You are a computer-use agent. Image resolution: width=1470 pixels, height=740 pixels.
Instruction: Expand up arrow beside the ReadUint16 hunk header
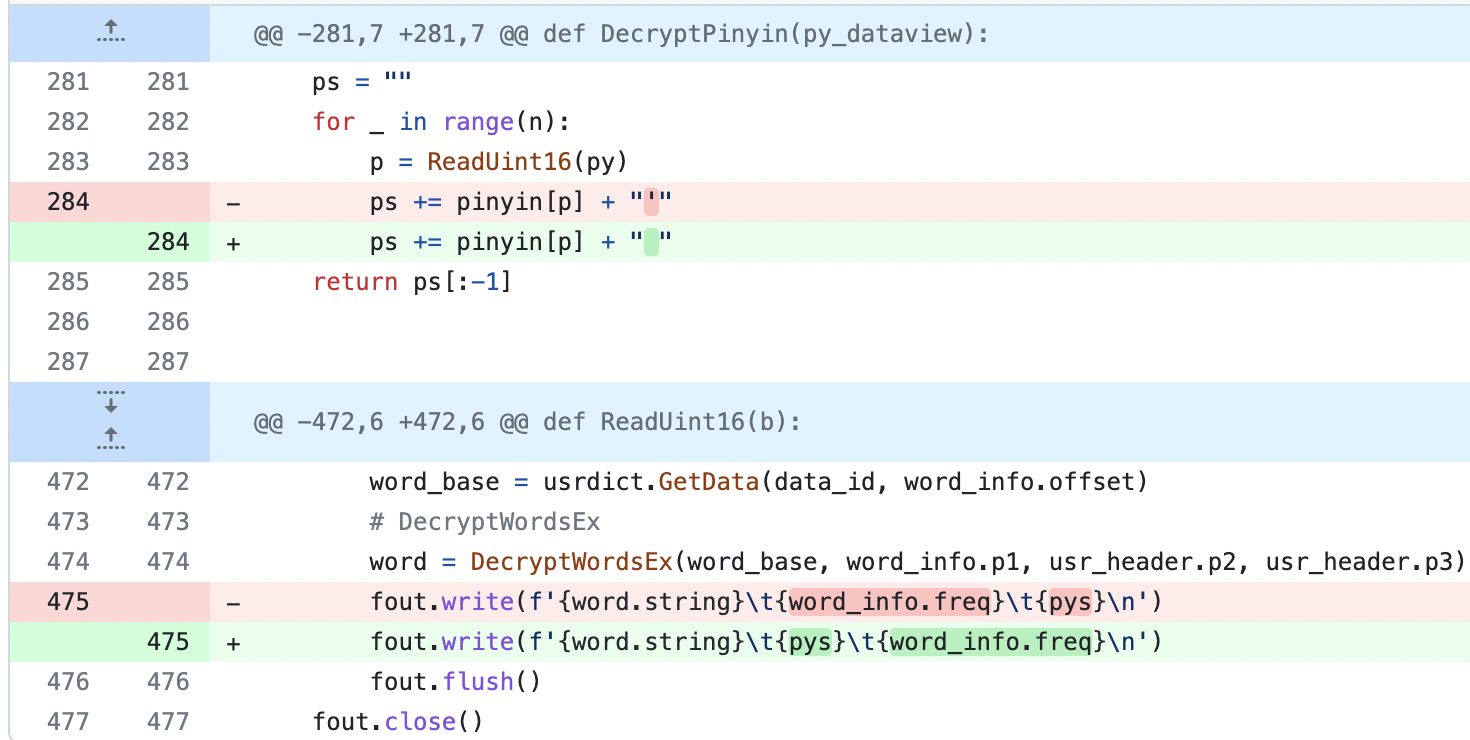tap(110, 438)
